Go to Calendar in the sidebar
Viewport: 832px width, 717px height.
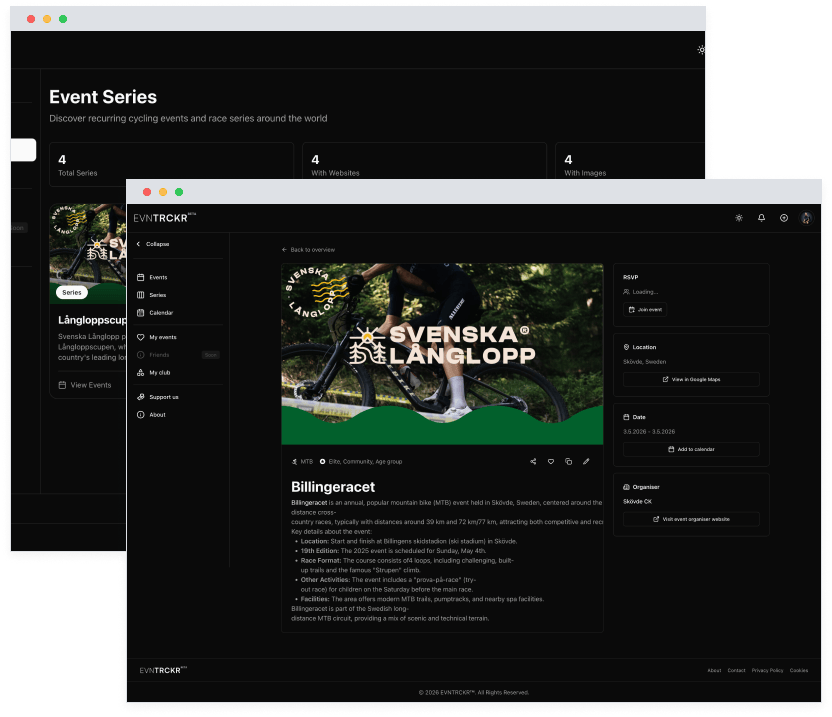161,313
